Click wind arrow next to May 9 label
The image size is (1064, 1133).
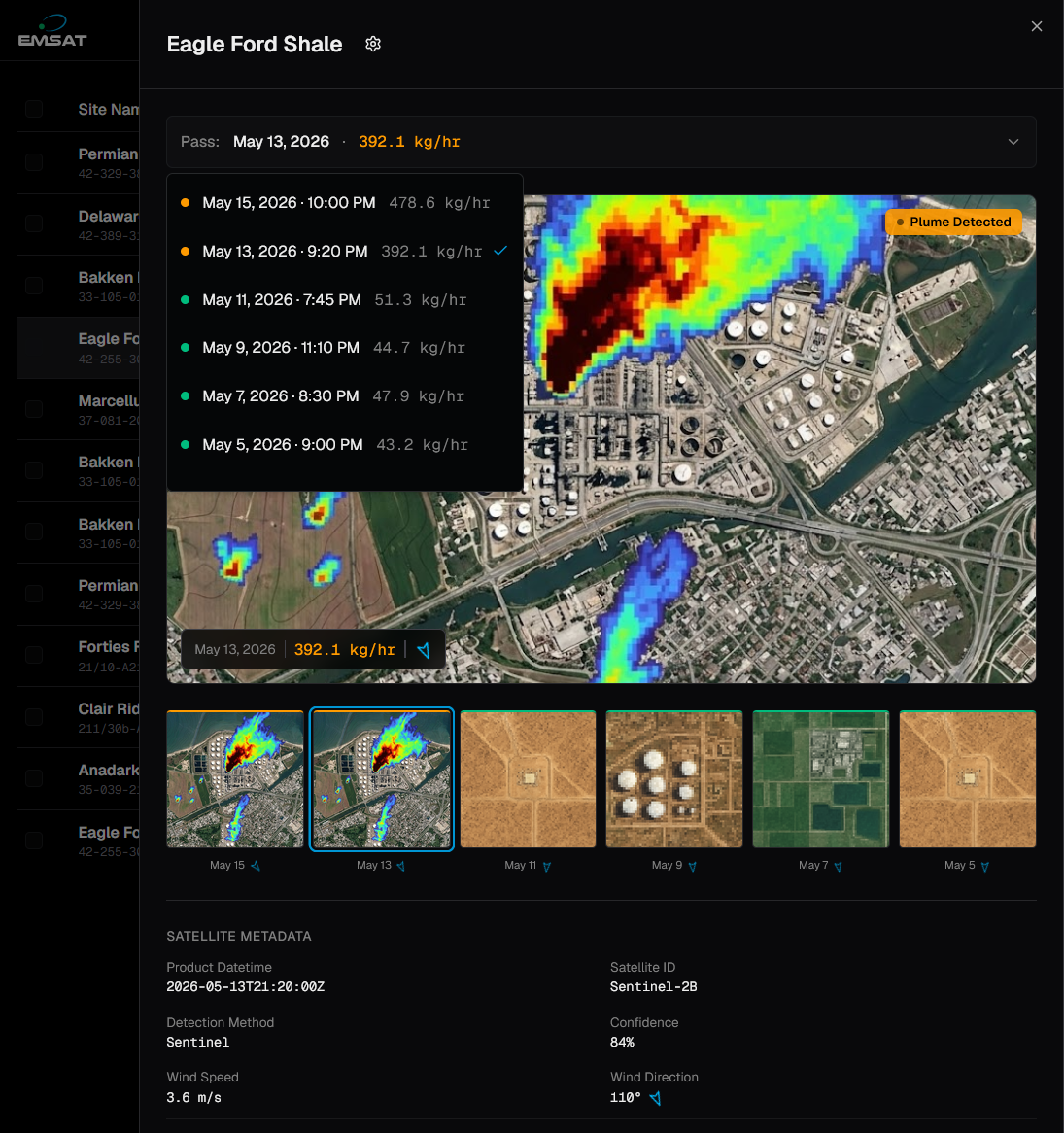(693, 867)
